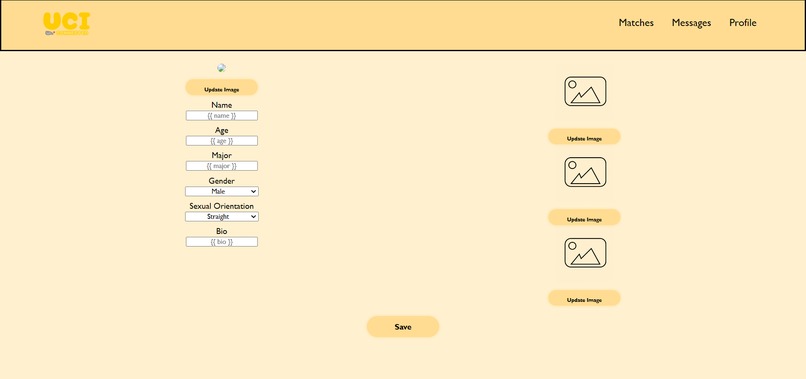Open the Sexual Orientation dropdown
This screenshot has width=806, height=379.
[x=222, y=216]
